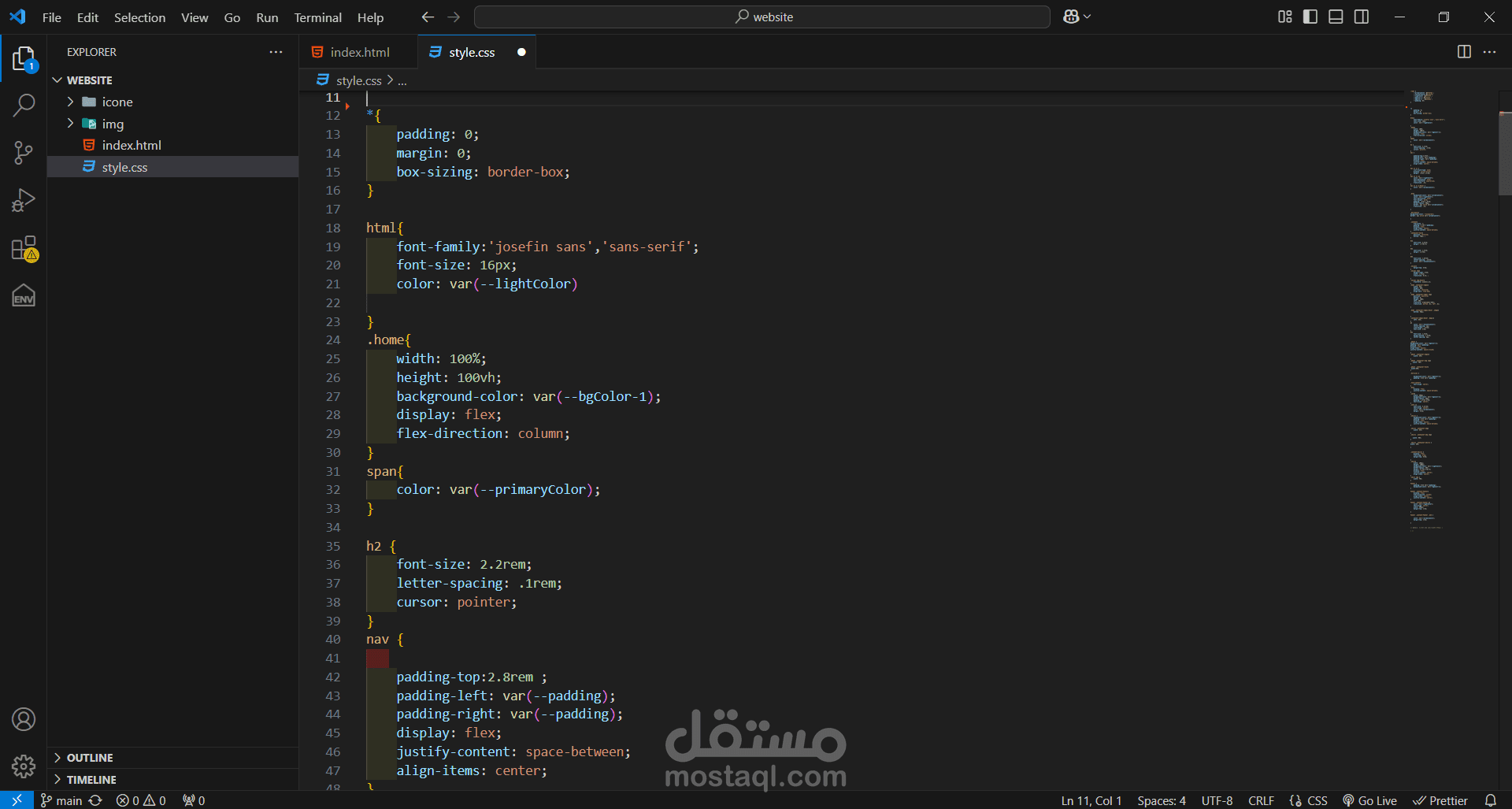Open the Explorer view in activity bar
Viewport: 1512px width, 809px height.
[x=24, y=58]
